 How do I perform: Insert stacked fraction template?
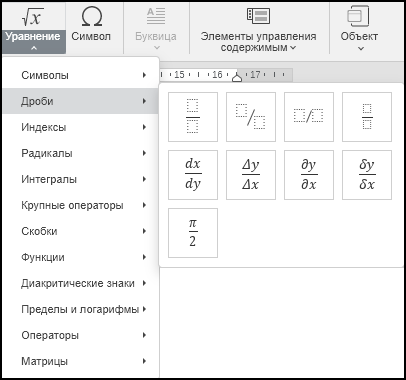coord(193,117)
